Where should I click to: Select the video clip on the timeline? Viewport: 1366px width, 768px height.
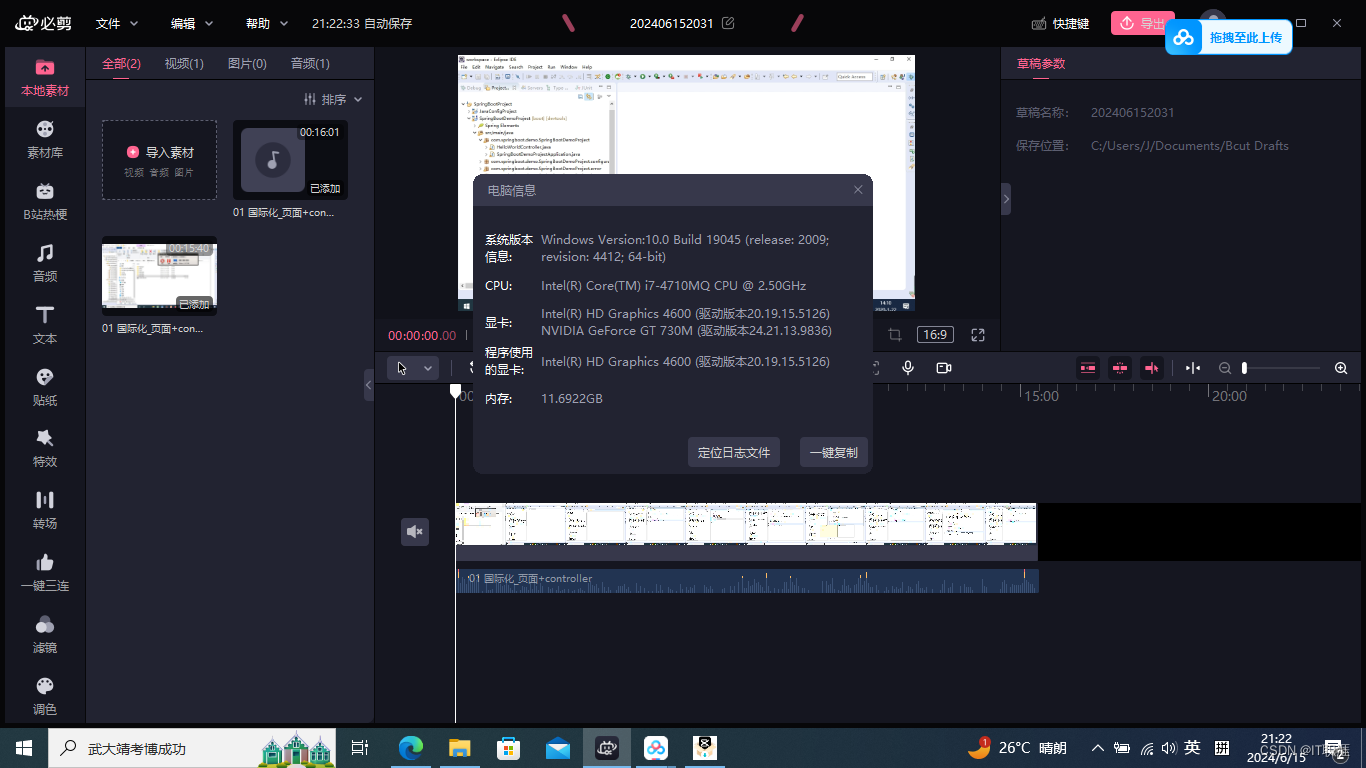(x=746, y=531)
